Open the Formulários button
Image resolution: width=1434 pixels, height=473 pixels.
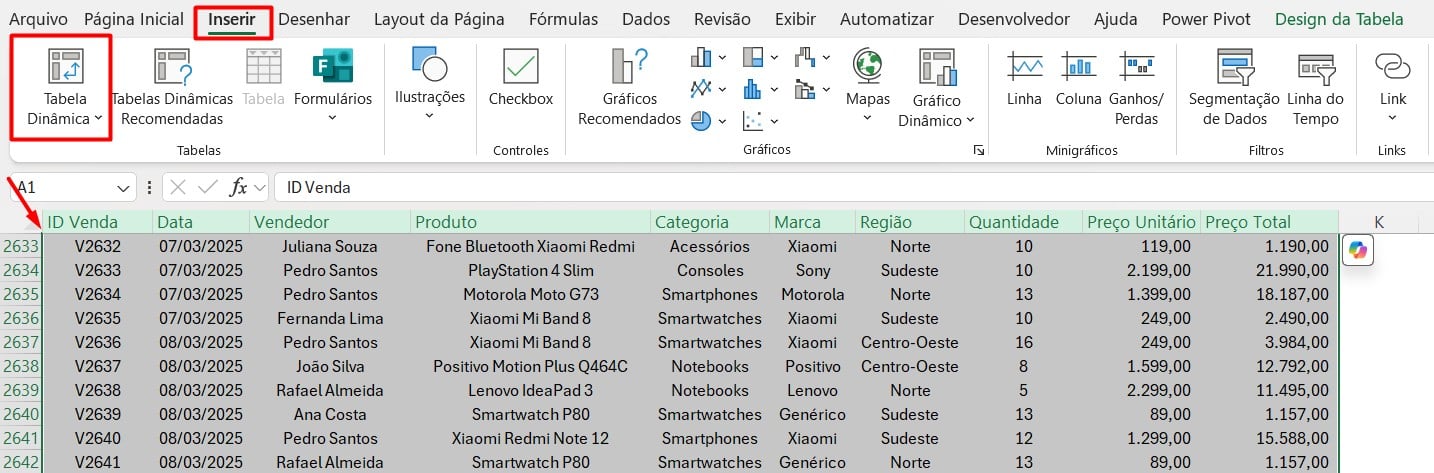pyautogui.click(x=333, y=88)
